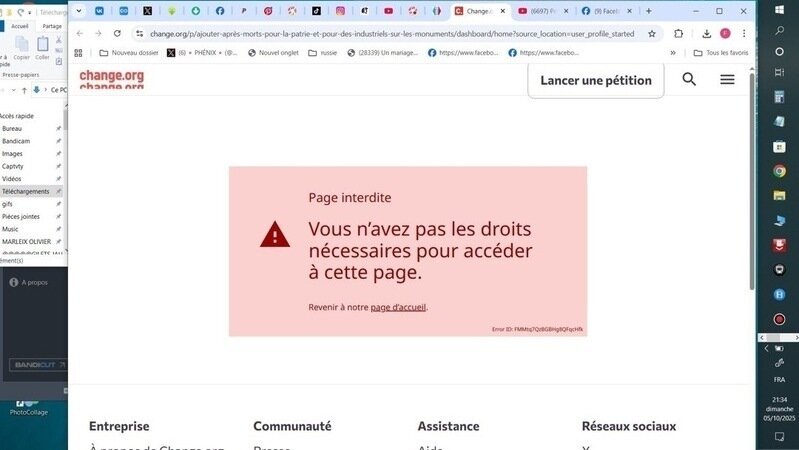Image resolution: width=799 pixels, height=450 pixels.
Task: Select Music folder in Explorer
Action: coord(10,229)
